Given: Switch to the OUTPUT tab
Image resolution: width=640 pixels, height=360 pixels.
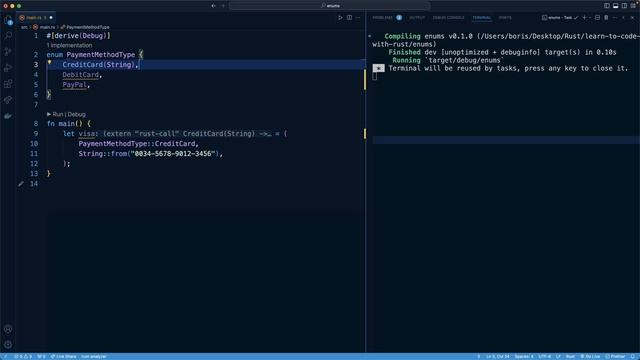Looking at the screenshot, I should click(x=417, y=18).
